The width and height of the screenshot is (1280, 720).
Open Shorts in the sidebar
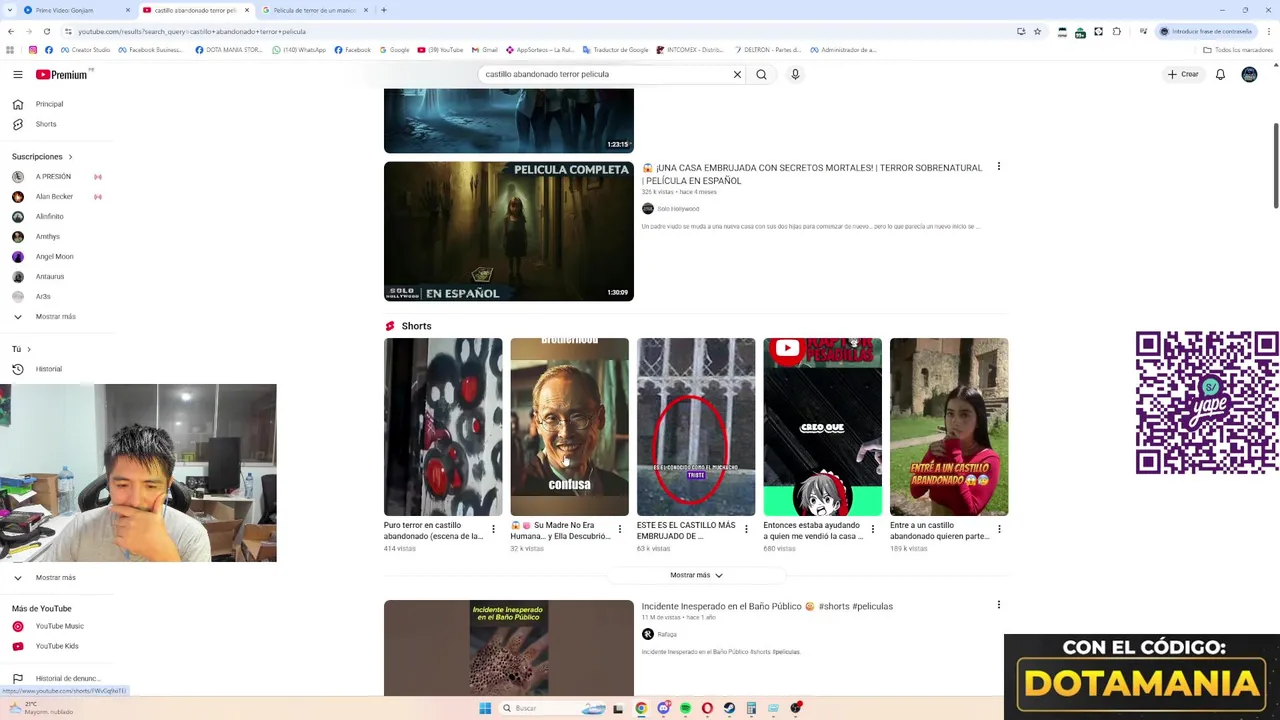pos(46,124)
